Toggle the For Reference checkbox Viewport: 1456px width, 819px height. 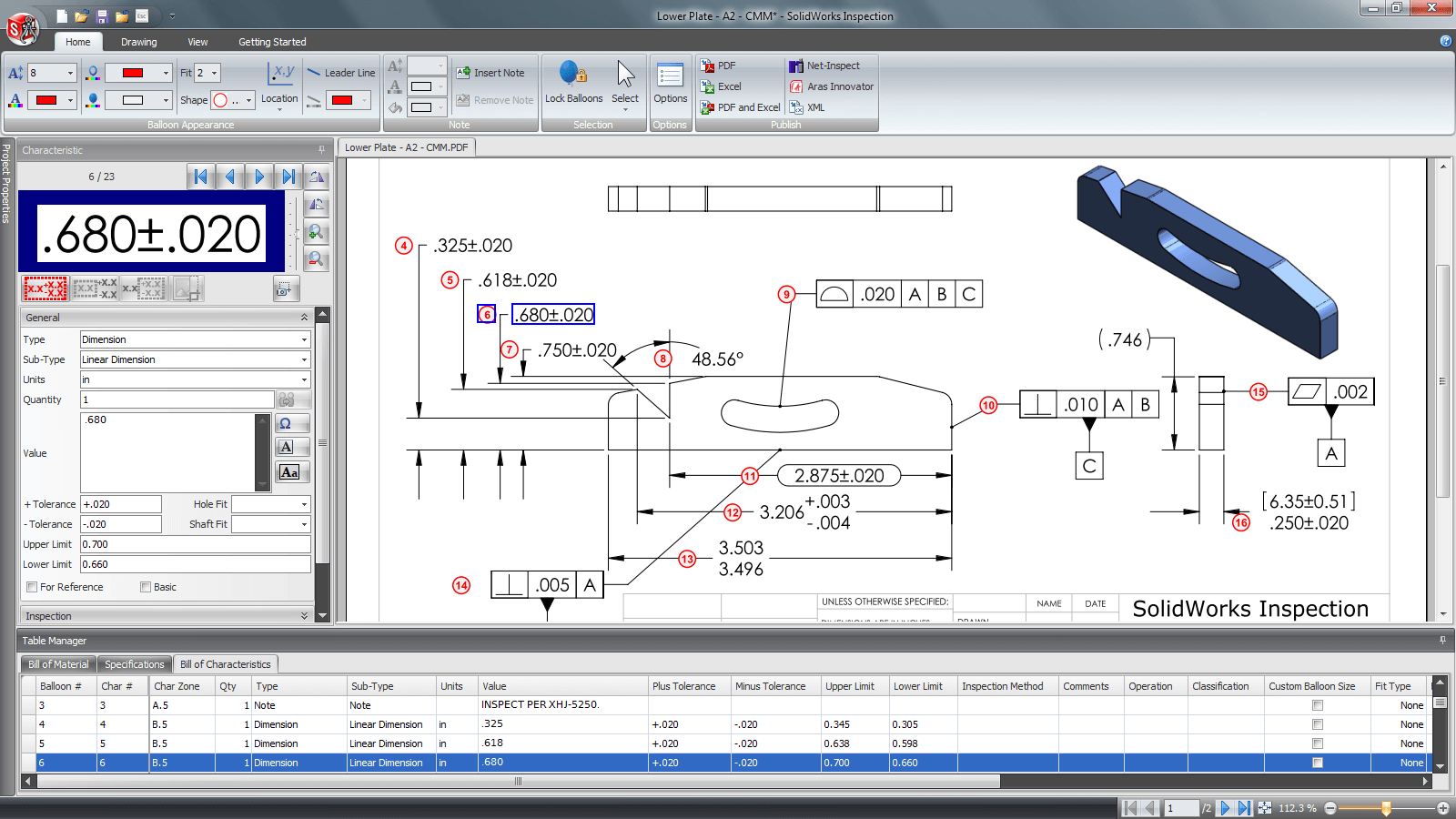pos(32,587)
